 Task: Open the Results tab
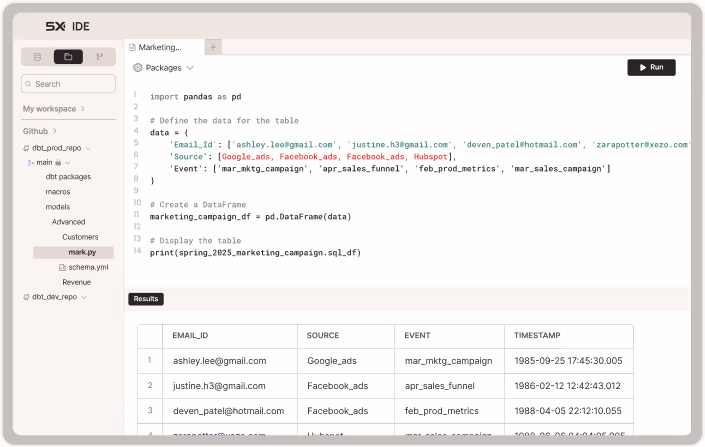click(x=146, y=299)
